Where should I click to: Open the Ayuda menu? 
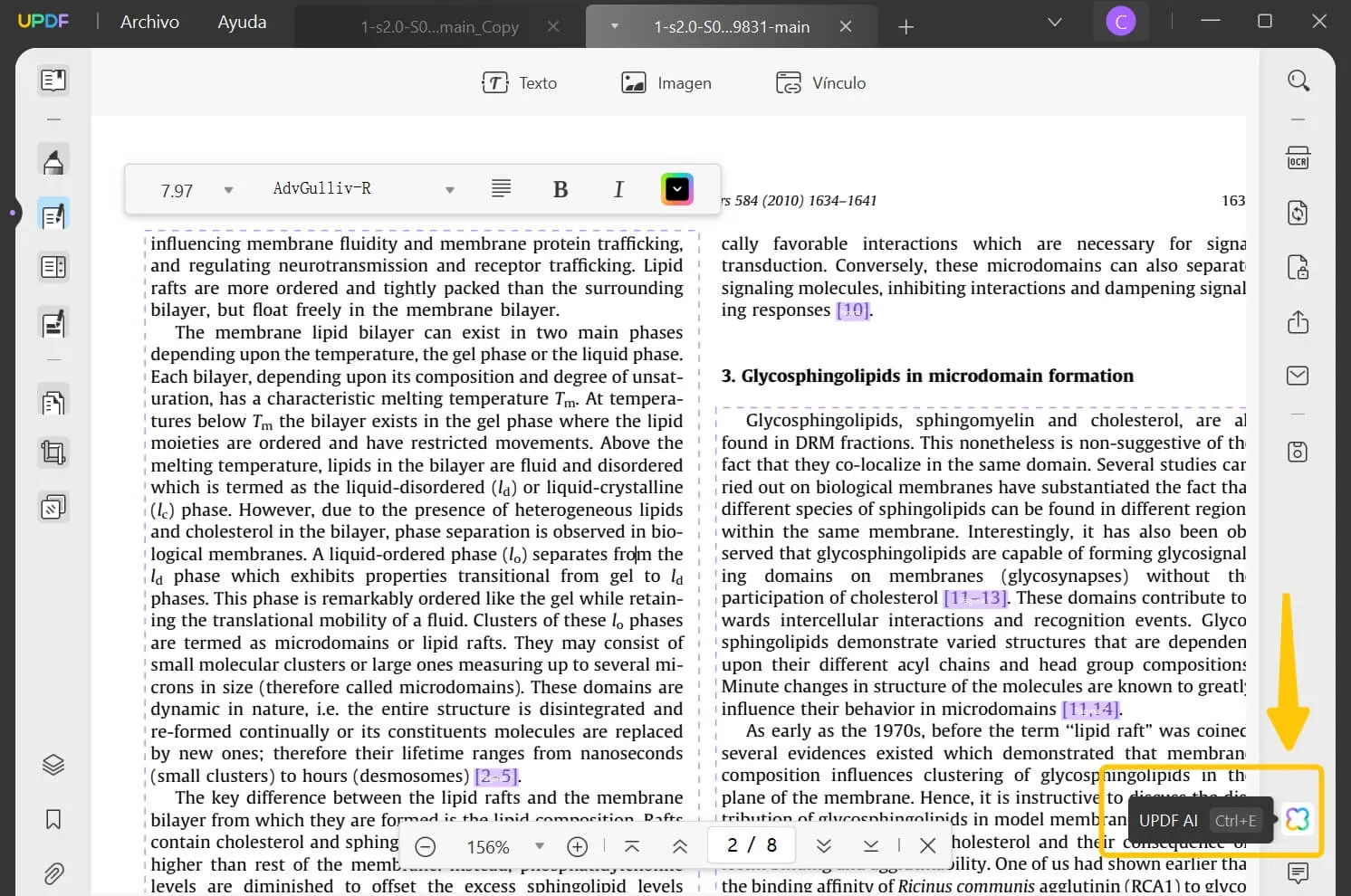[x=242, y=22]
